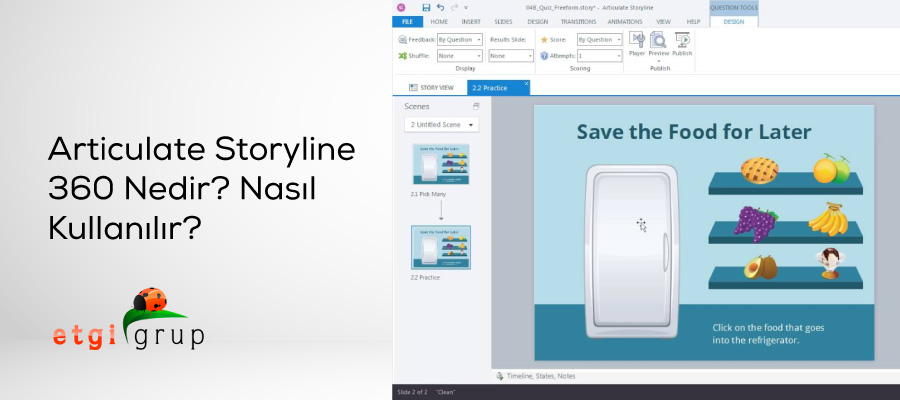Open the Player settings icon
The height and width of the screenshot is (400, 900).
point(637,40)
